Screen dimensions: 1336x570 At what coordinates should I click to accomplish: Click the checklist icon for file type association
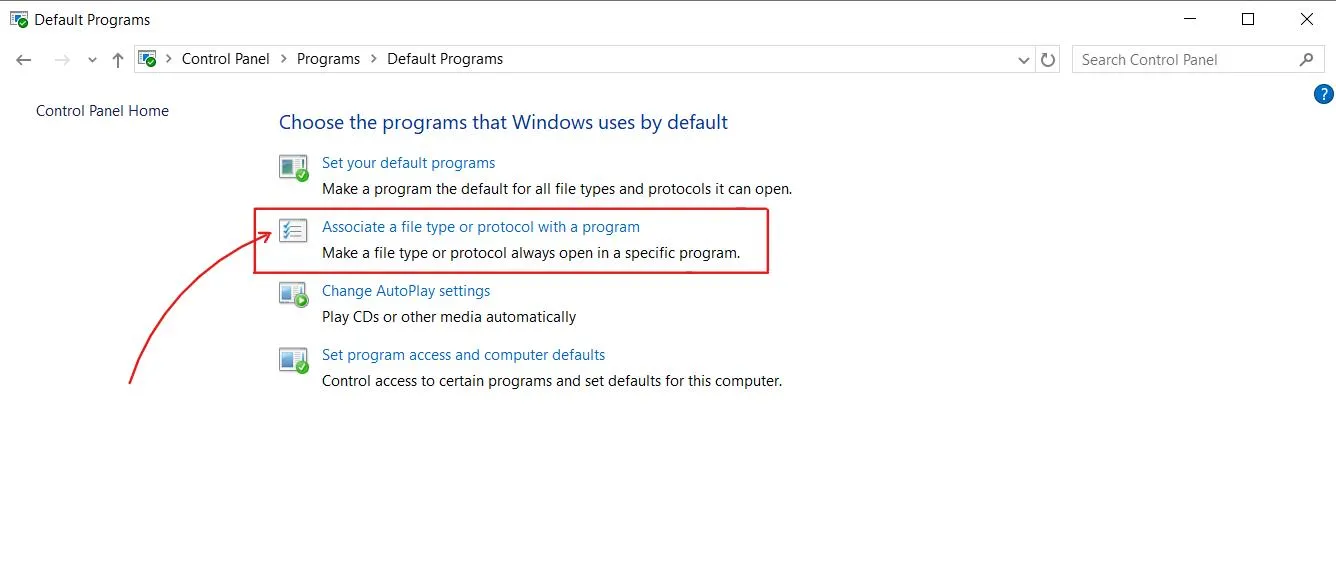[x=293, y=231]
